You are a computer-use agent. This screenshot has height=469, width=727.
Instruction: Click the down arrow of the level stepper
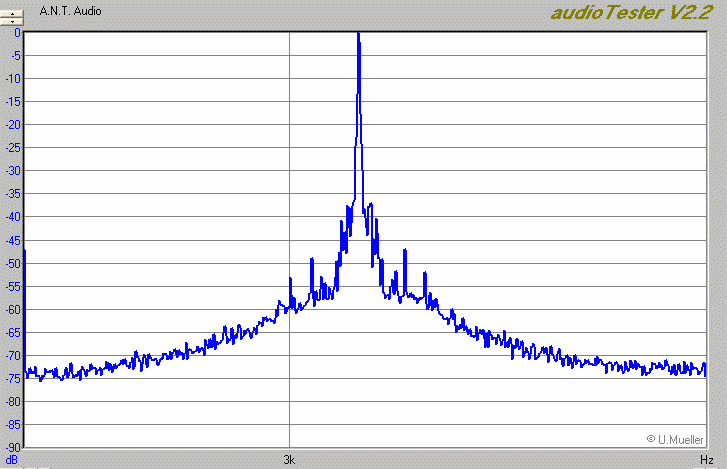(12, 21)
